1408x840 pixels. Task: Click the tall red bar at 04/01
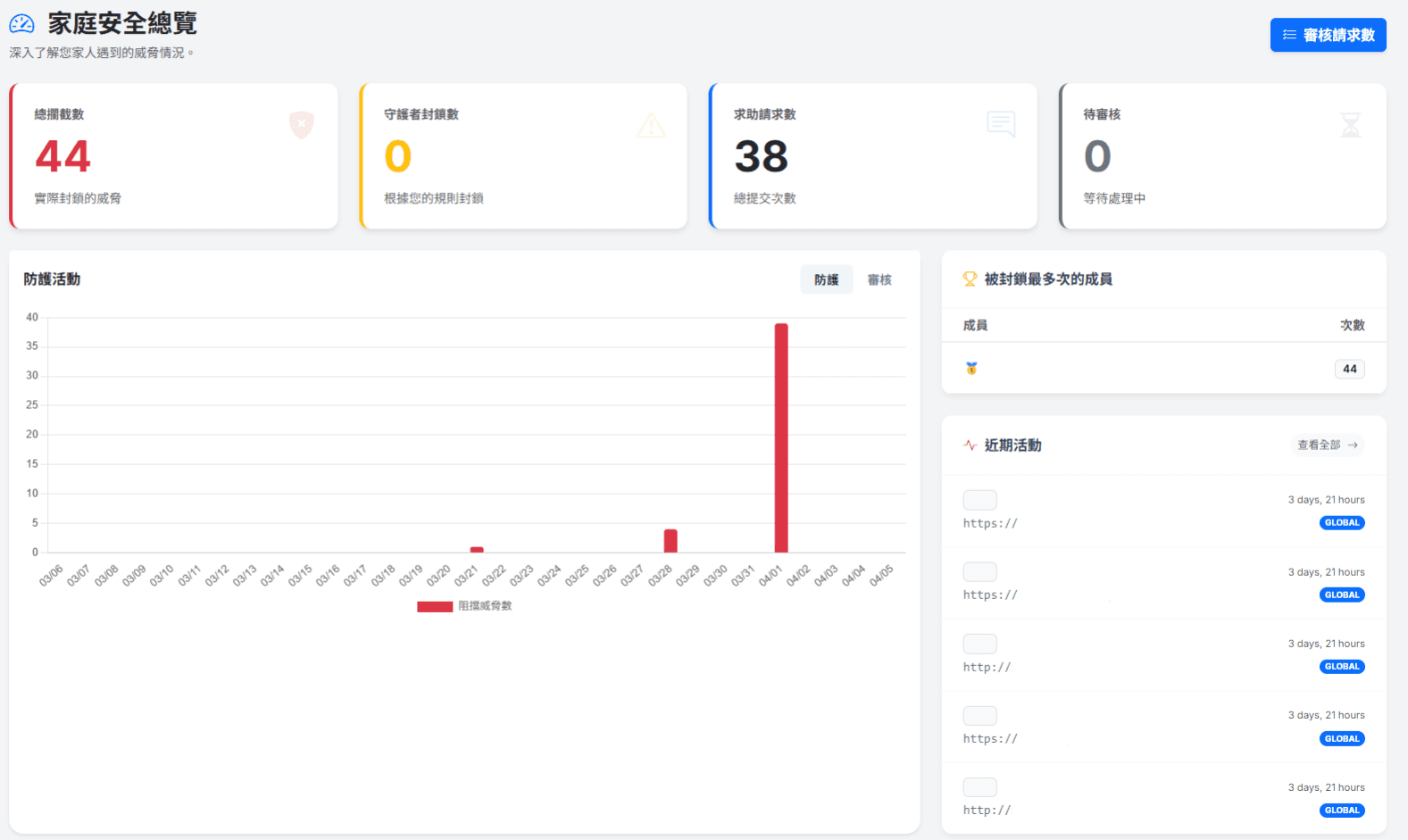[781, 437]
